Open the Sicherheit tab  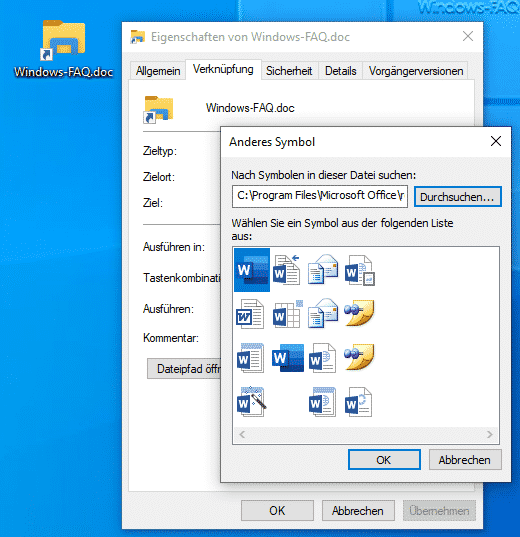pyautogui.click(x=289, y=71)
